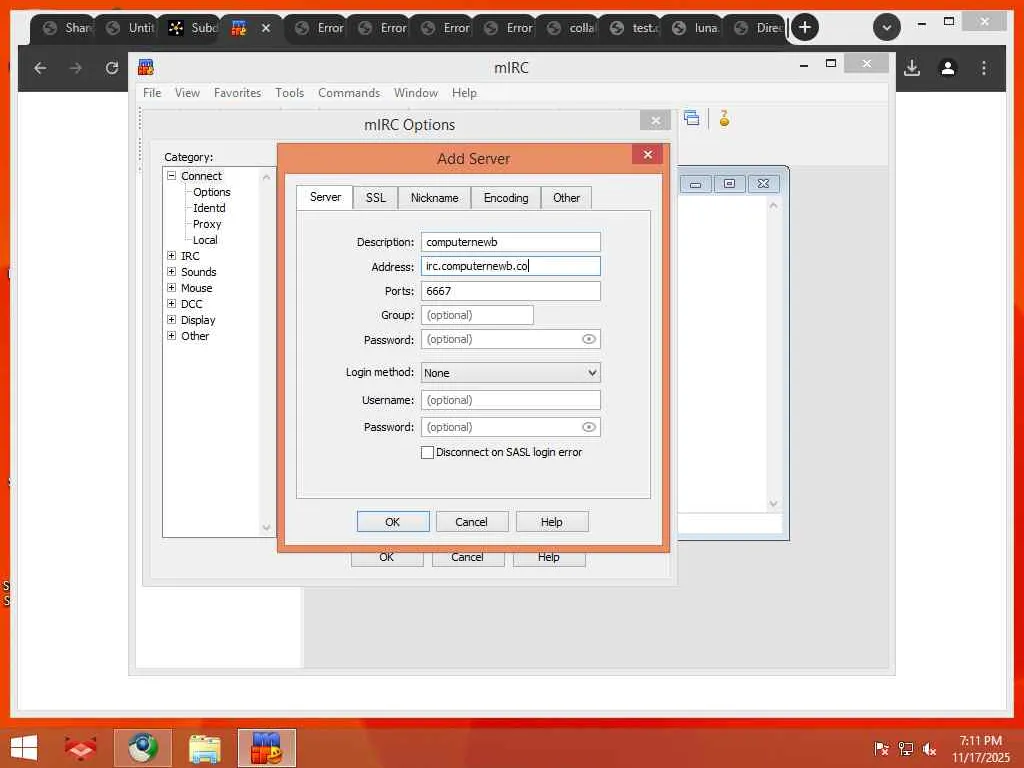Click the mIRC application icon in title bar

coord(146,67)
